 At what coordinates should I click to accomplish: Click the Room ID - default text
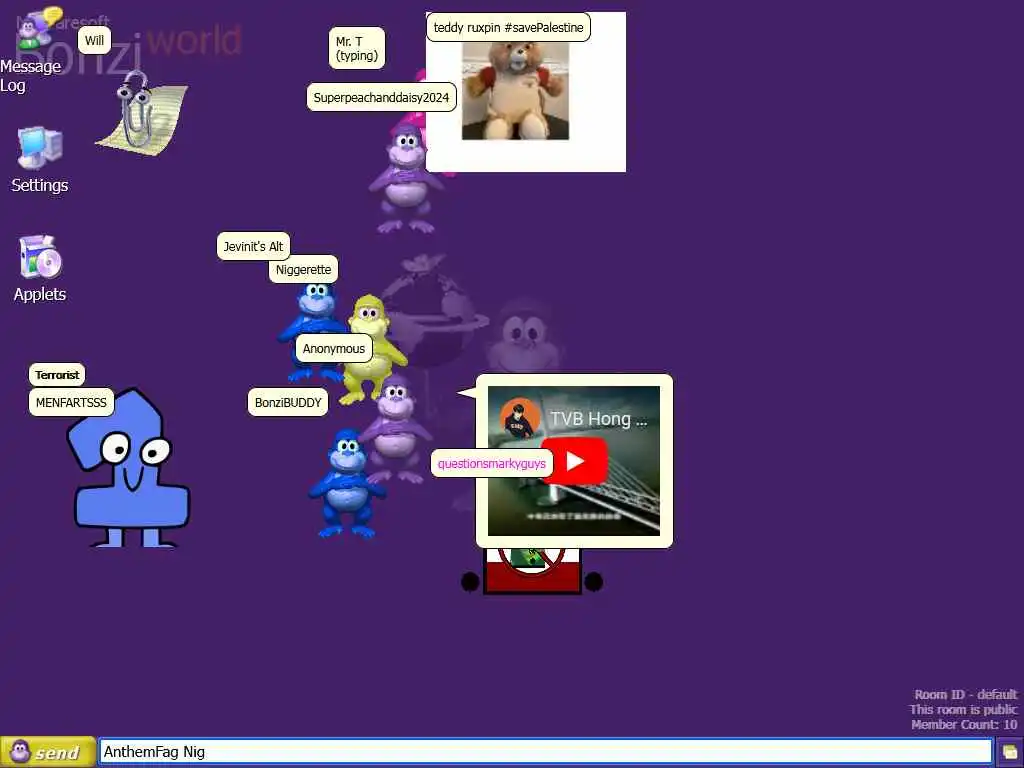965,694
